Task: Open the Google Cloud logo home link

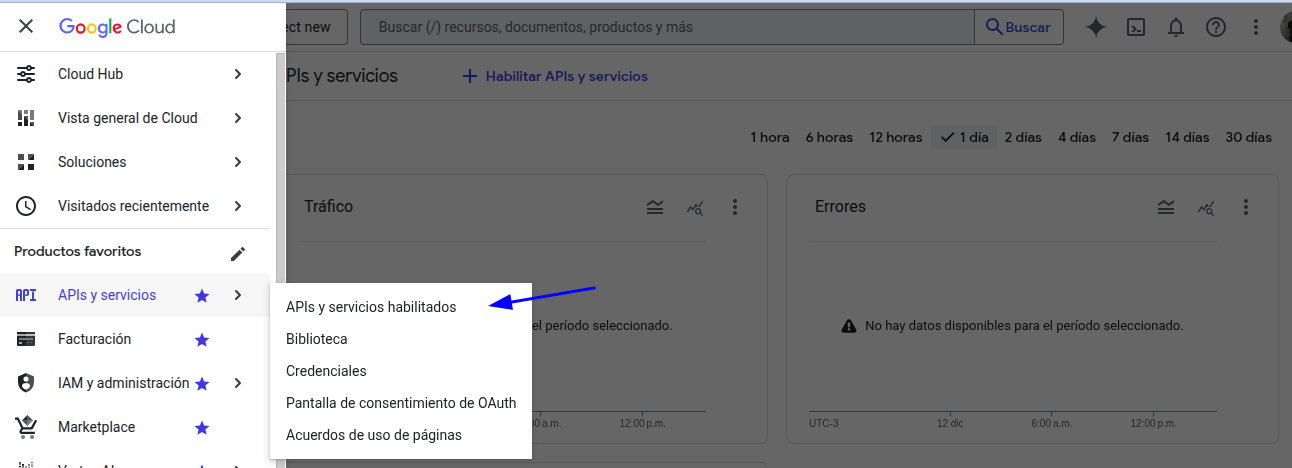Action: (117, 27)
